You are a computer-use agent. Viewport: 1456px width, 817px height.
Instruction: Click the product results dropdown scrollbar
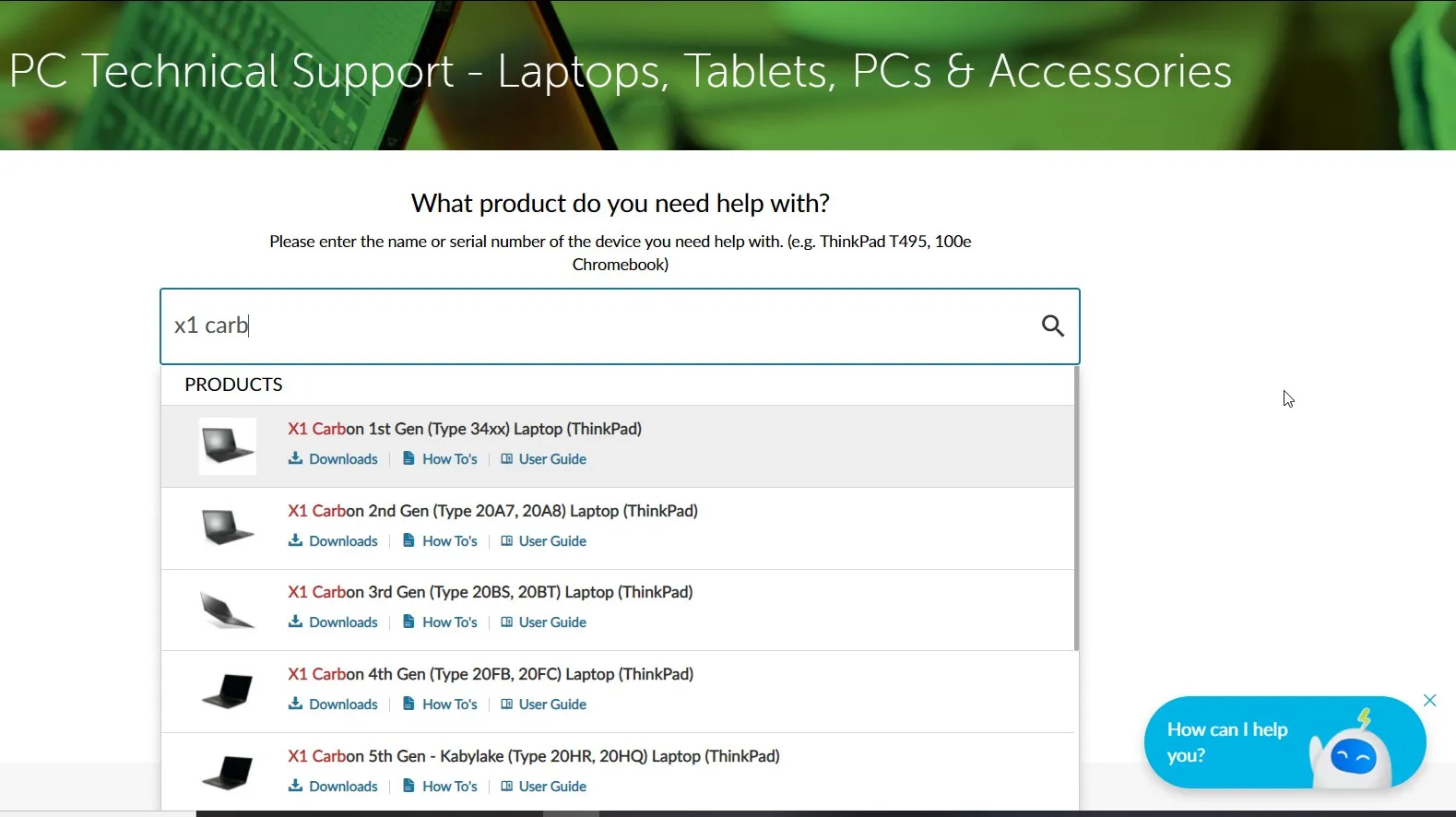pos(1076,508)
